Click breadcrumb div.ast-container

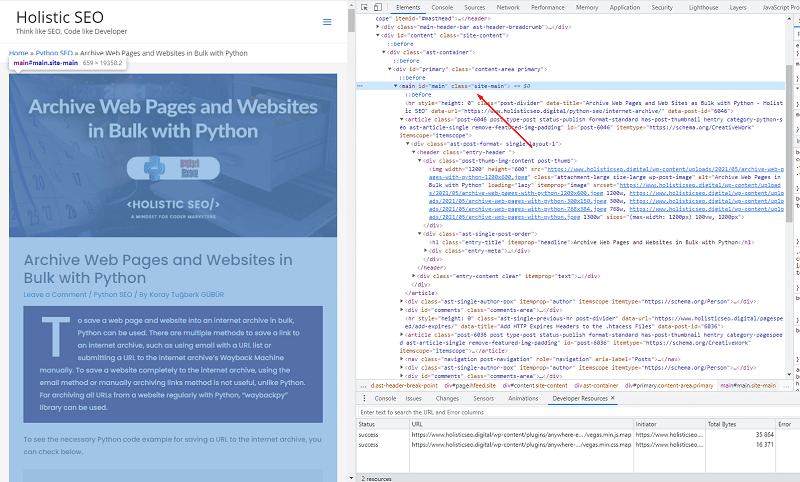[x=596, y=386]
